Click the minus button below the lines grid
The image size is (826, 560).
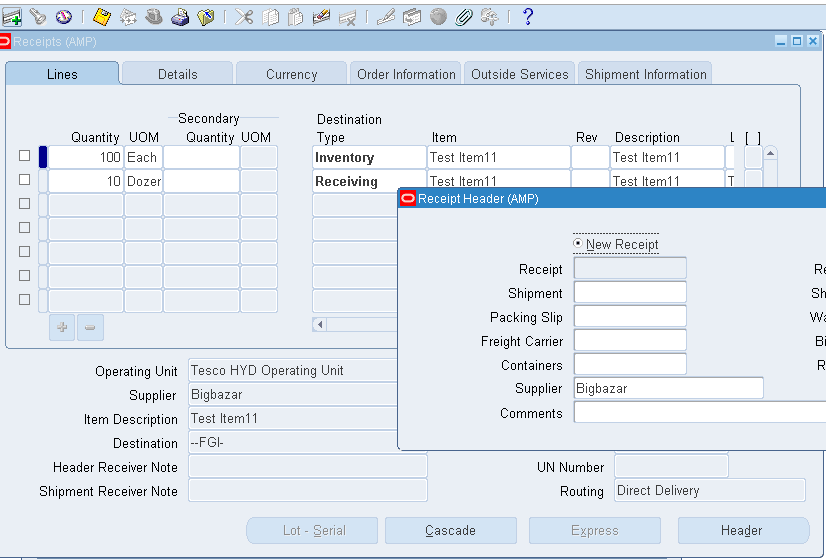pos(90,327)
